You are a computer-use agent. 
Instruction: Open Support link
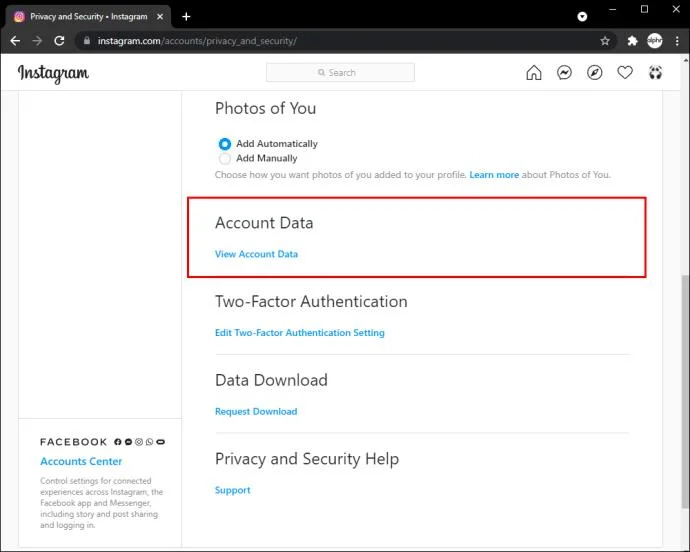pos(232,490)
